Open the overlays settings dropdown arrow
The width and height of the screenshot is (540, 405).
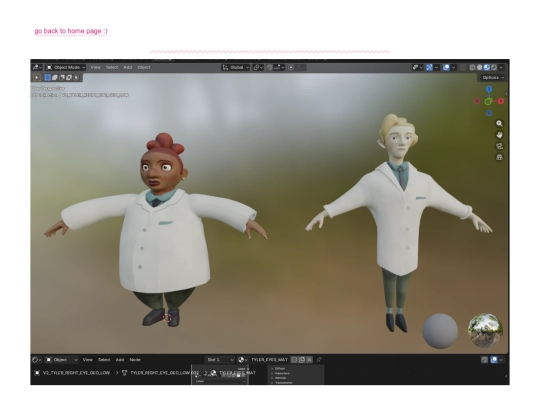453,68
